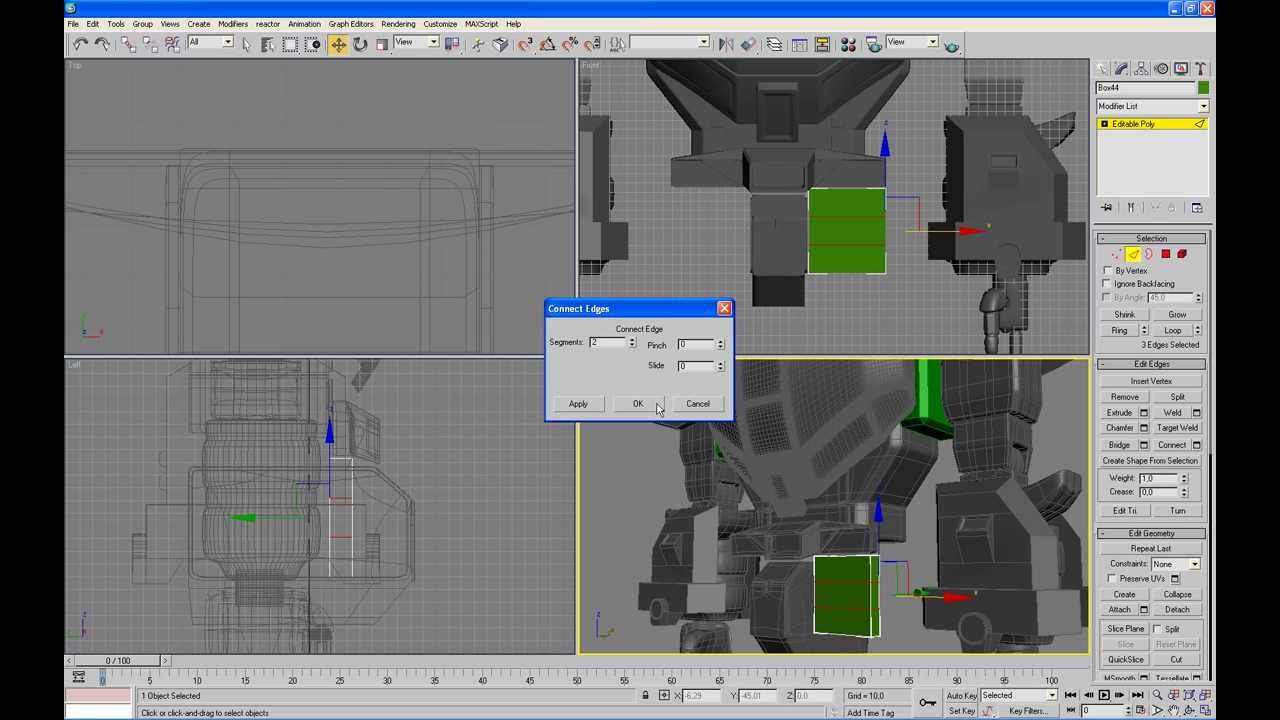
Task: Open the Graph Editors menu
Action: coord(351,24)
